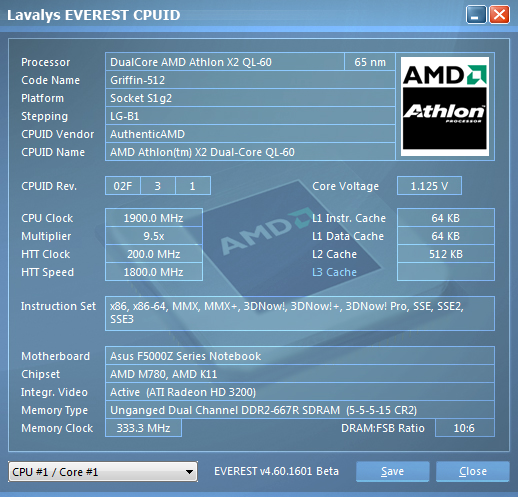Click the 1.125 V core voltage value
Image resolution: width=518 pixels, height=497 pixels.
429,186
